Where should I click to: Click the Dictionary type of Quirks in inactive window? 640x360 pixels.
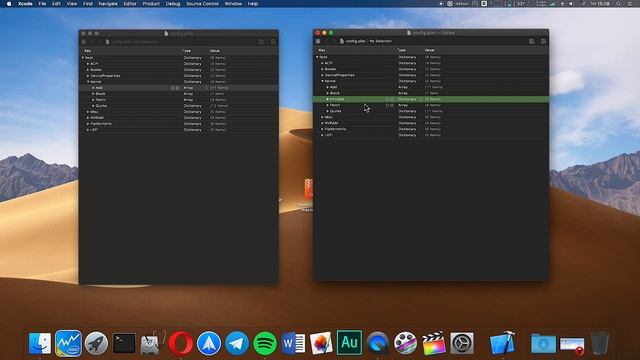coord(193,106)
